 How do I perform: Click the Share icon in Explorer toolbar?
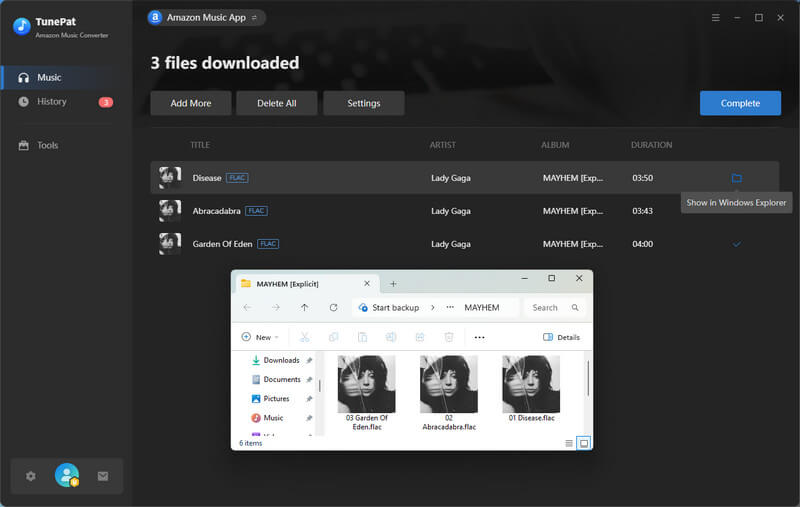420,337
